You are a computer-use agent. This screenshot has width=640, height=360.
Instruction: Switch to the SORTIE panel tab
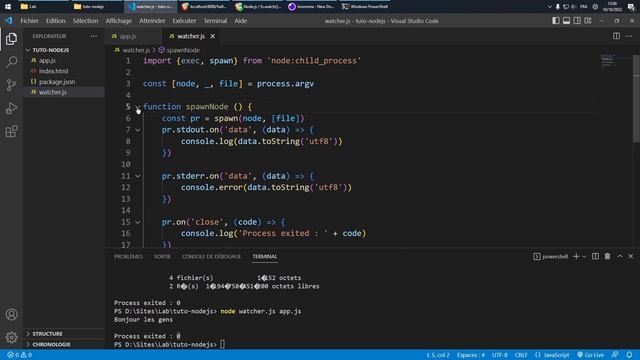pyautogui.click(x=162, y=256)
